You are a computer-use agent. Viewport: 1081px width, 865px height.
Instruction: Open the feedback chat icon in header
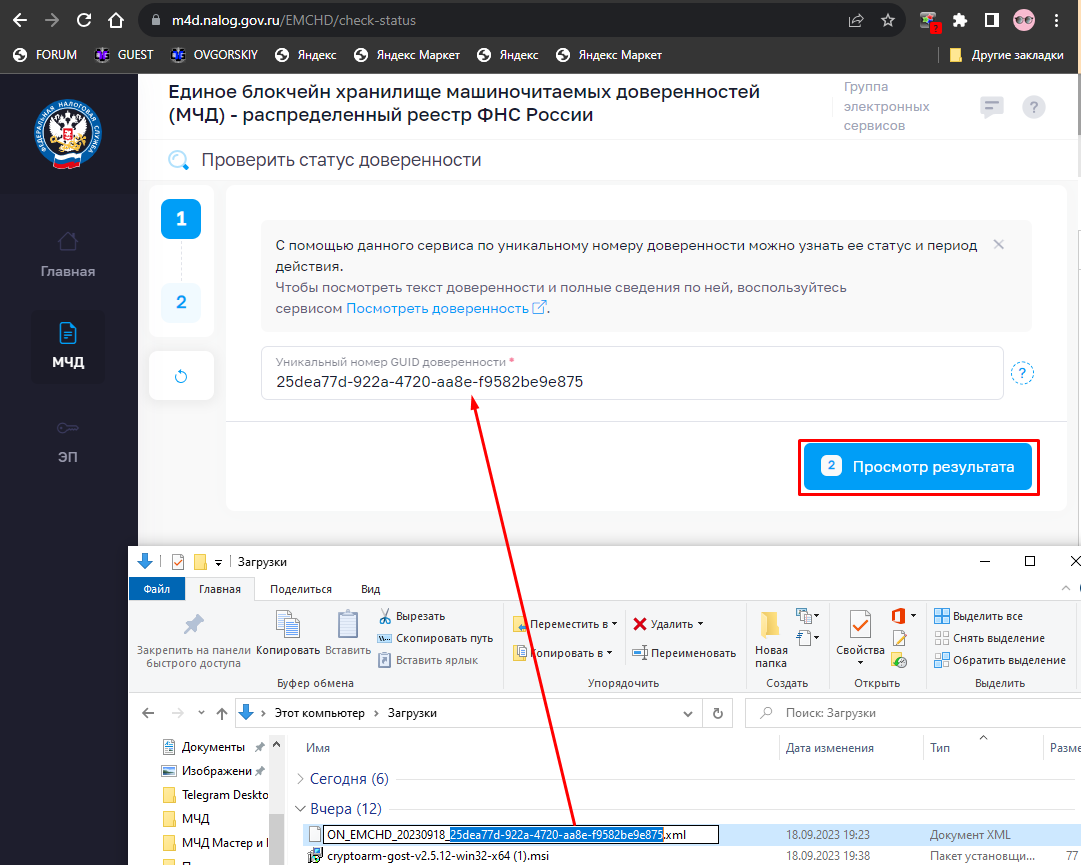991,107
